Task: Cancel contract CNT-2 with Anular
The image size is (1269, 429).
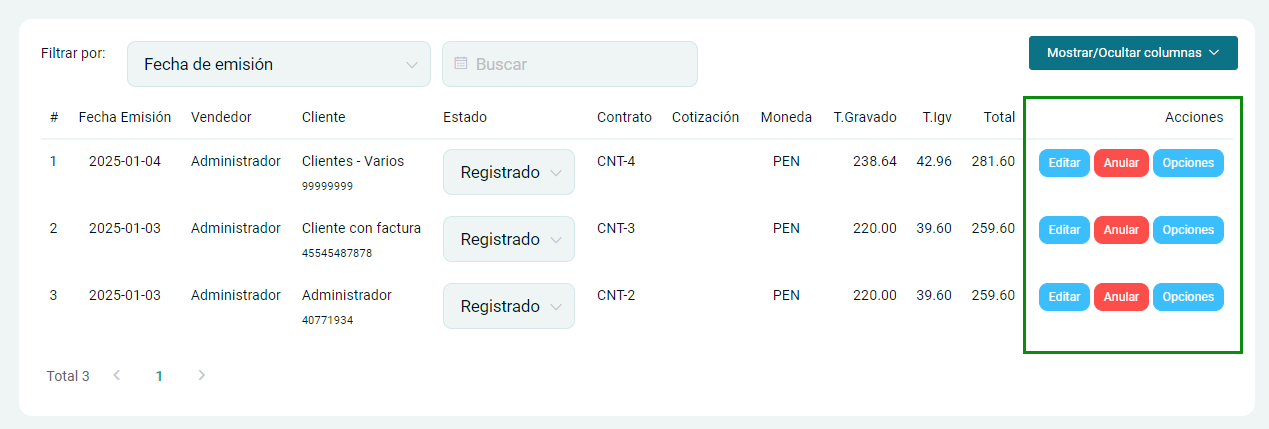Action: pos(1121,297)
